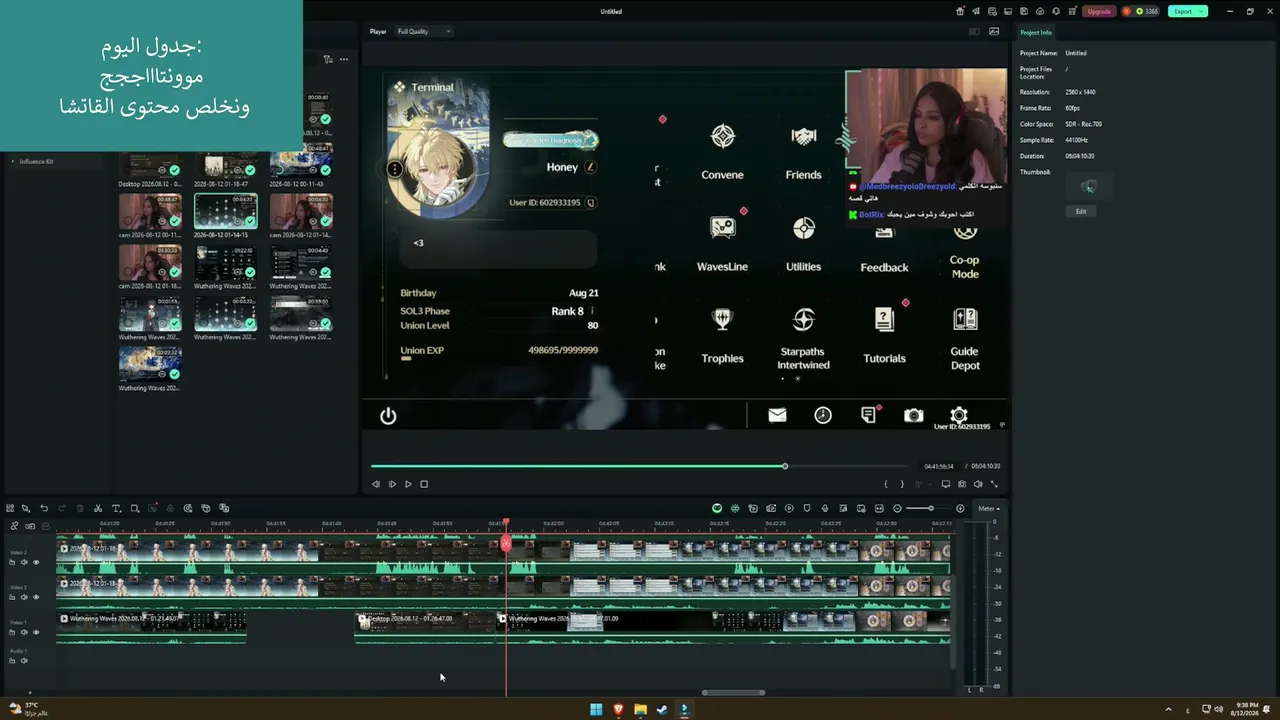The height and width of the screenshot is (720, 1280).
Task: Click the play-slower triangle button beside Play
Action: (392, 484)
